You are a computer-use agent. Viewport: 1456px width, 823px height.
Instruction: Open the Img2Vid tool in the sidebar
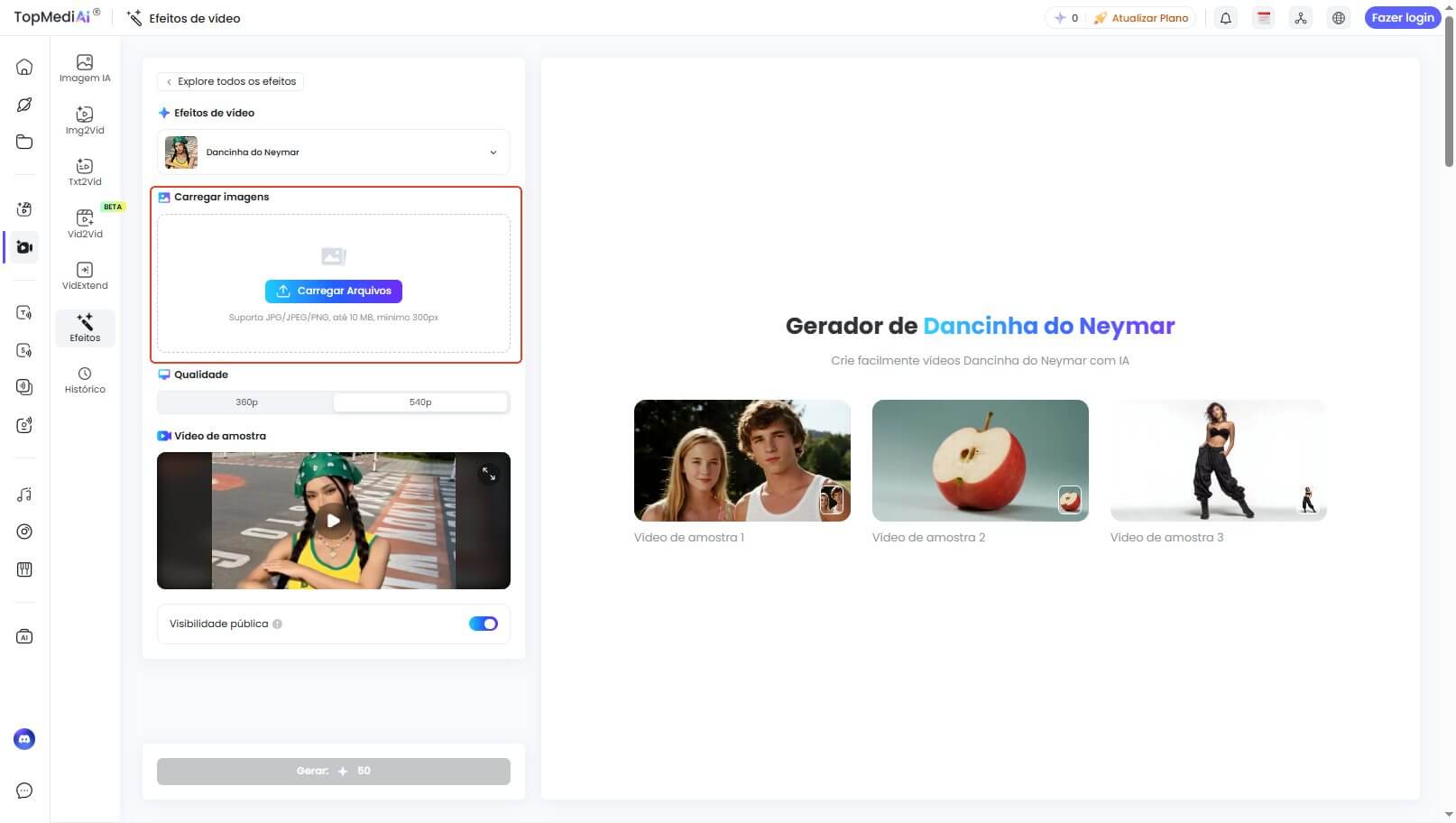pyautogui.click(x=84, y=118)
